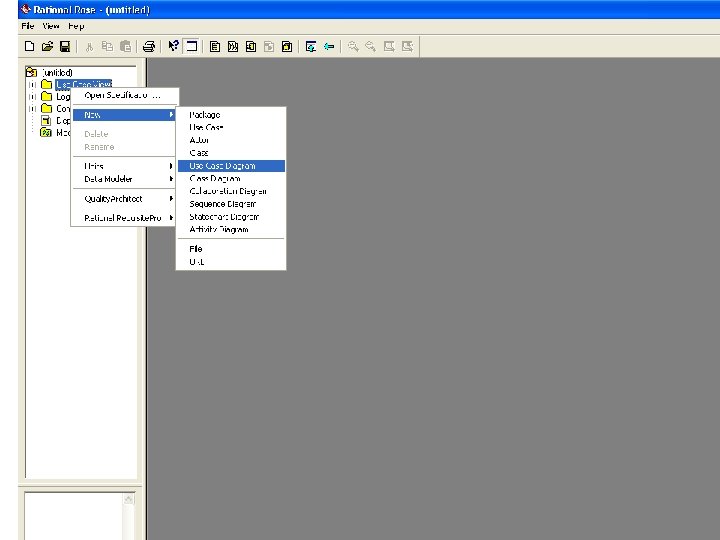Browse Deployment Diagram toolbar icon

287,46
